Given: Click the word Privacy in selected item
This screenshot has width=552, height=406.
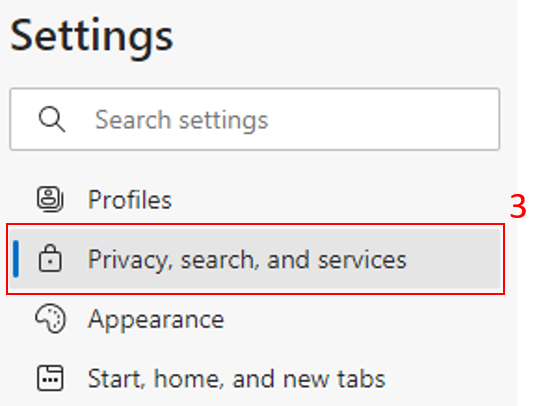Looking at the screenshot, I should point(130,261).
